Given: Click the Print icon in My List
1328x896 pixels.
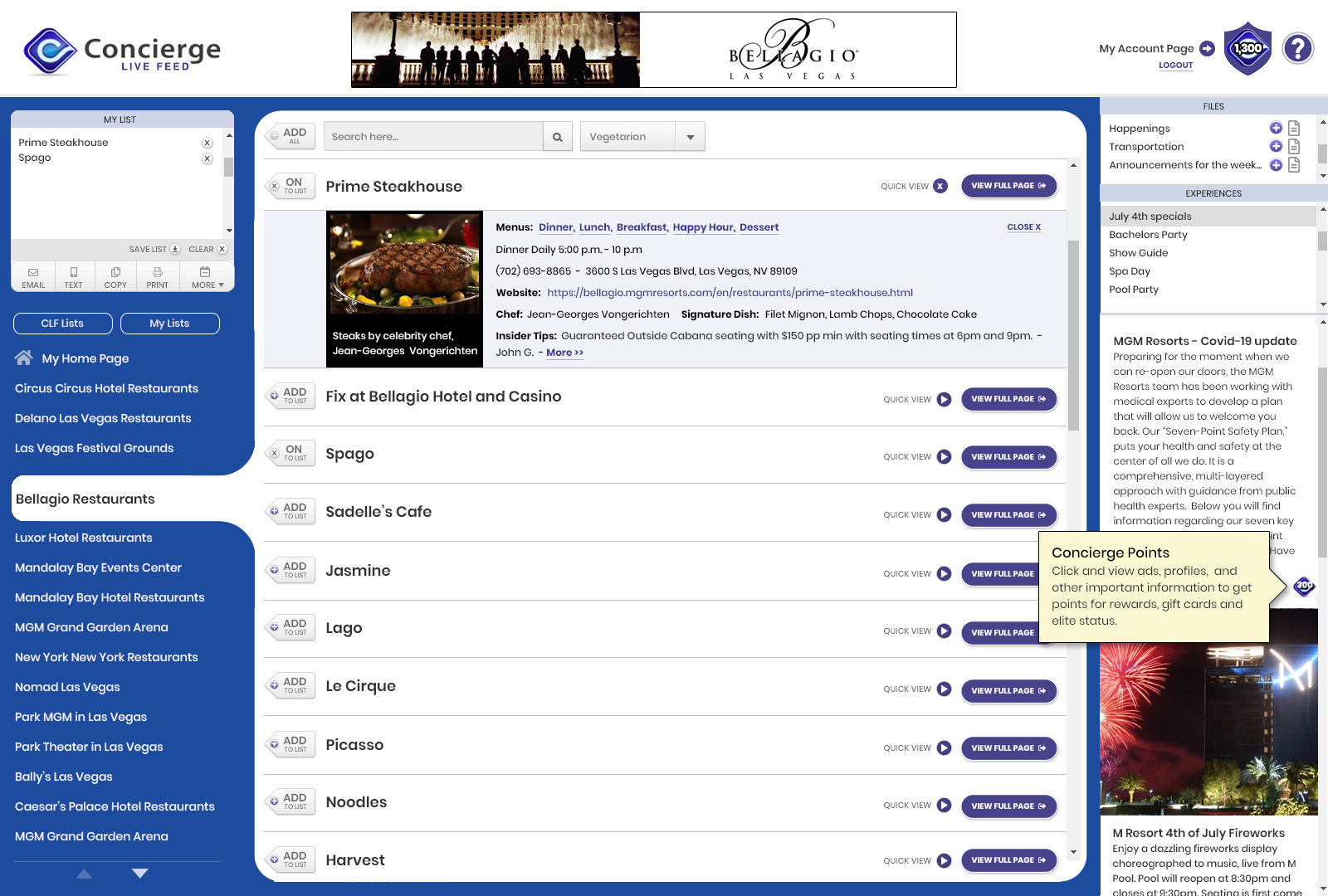Looking at the screenshot, I should [157, 277].
